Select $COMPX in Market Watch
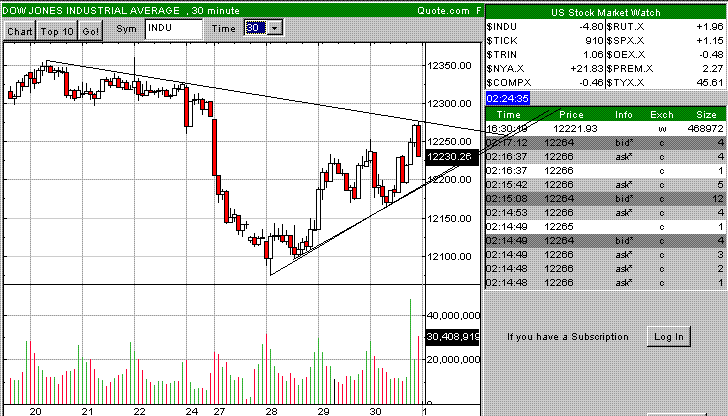Screen dimensions: 728x416 (508, 83)
